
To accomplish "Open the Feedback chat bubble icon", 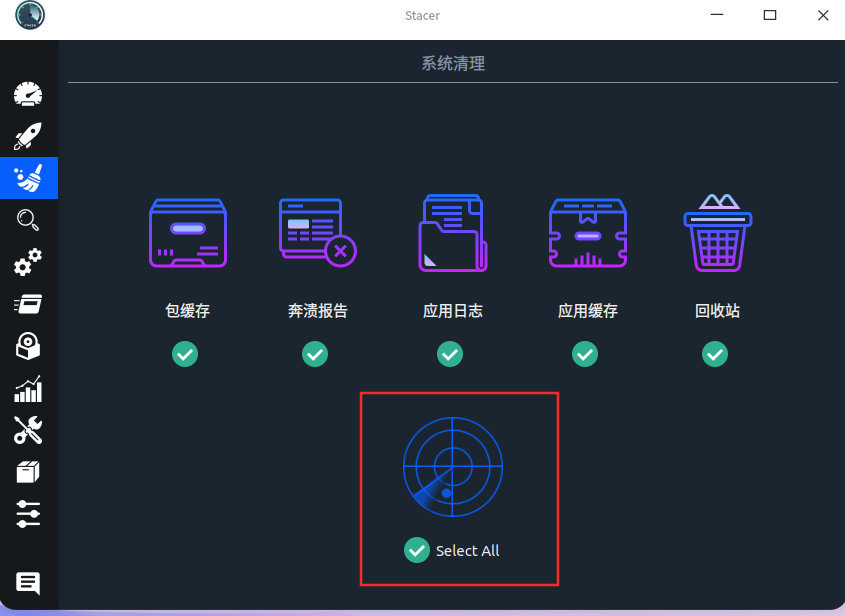I will coord(28,583).
